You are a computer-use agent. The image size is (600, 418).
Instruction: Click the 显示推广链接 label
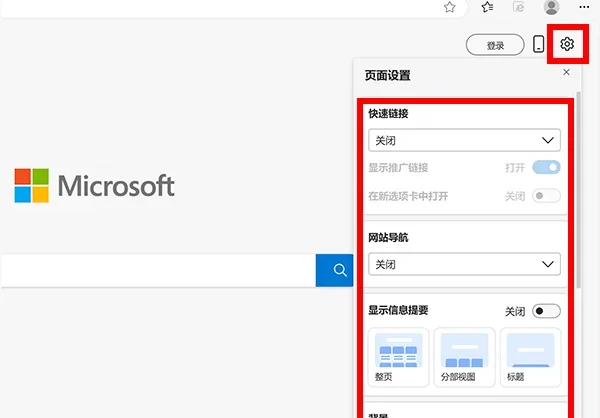(398, 168)
